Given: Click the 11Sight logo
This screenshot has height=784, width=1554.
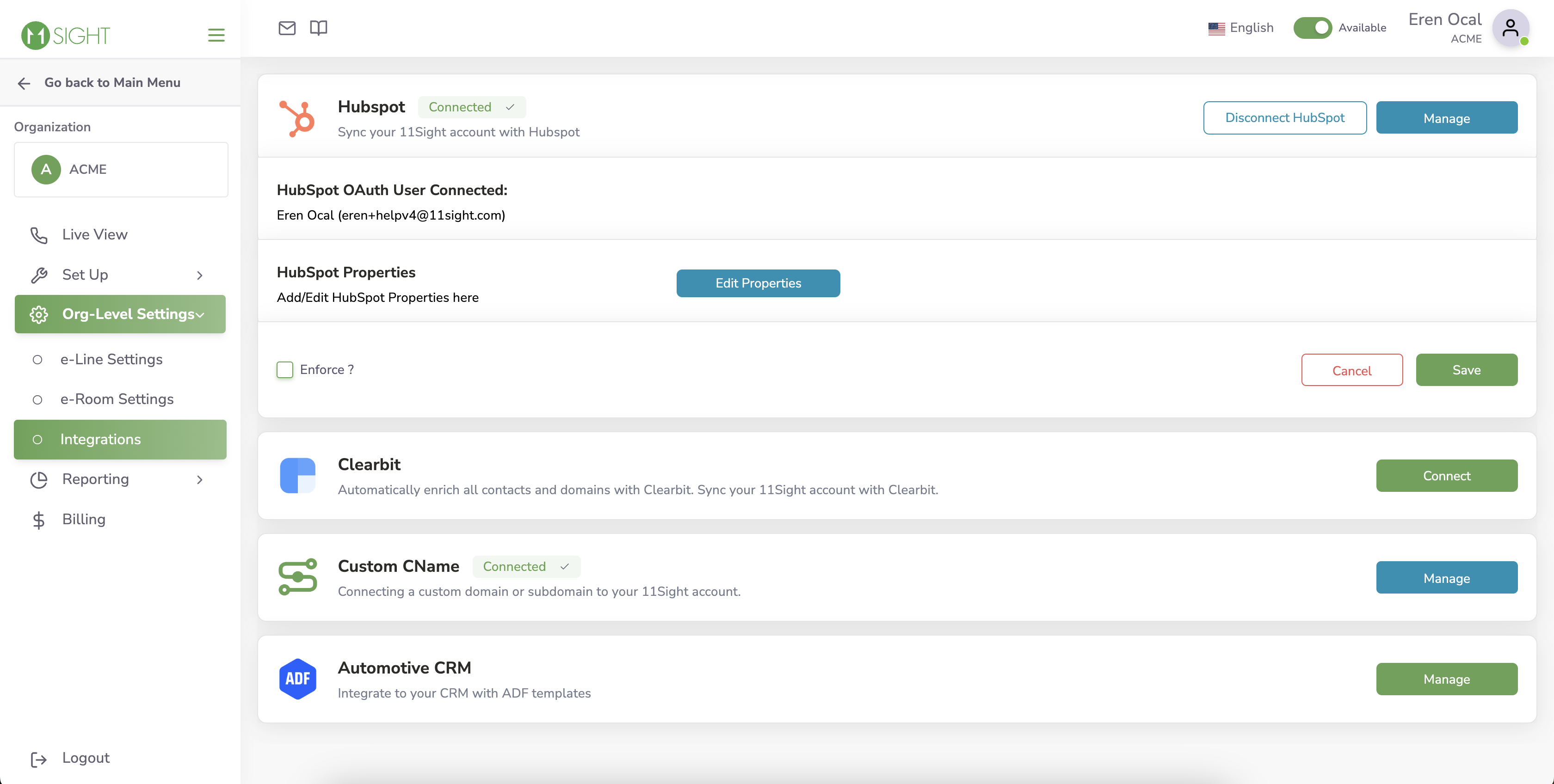Looking at the screenshot, I should click(x=65, y=35).
